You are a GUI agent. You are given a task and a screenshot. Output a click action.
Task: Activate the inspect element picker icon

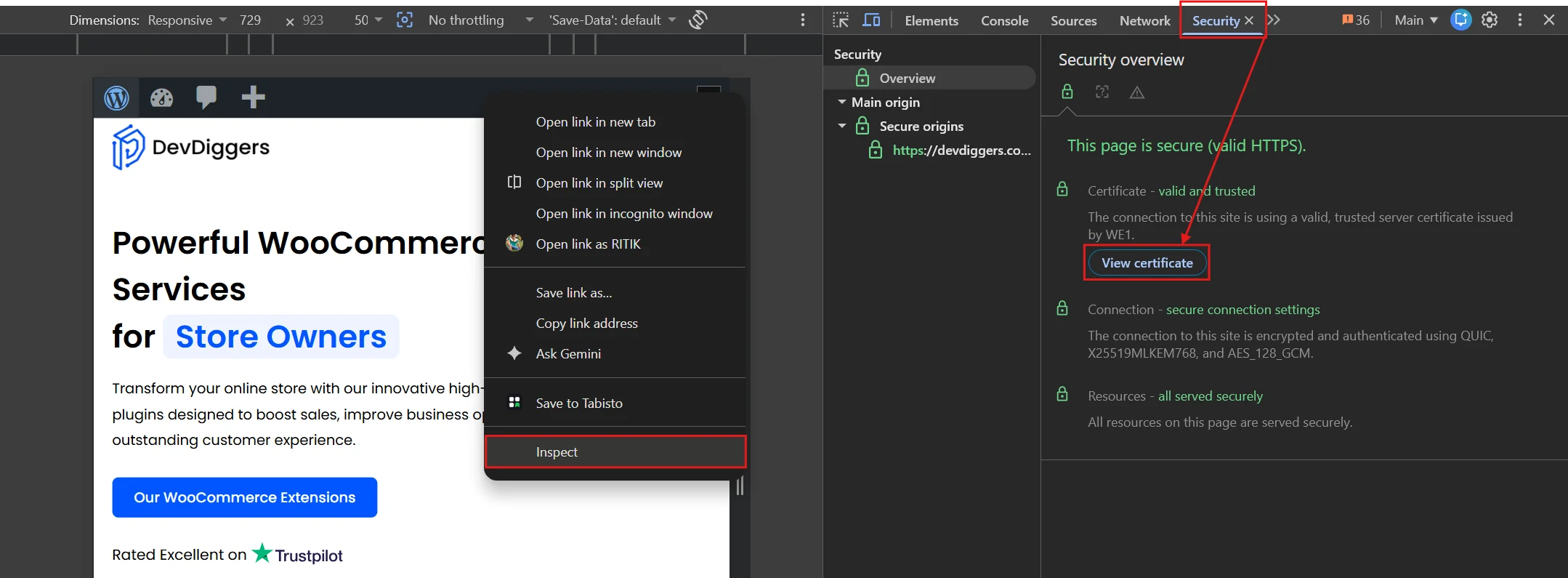tap(841, 20)
